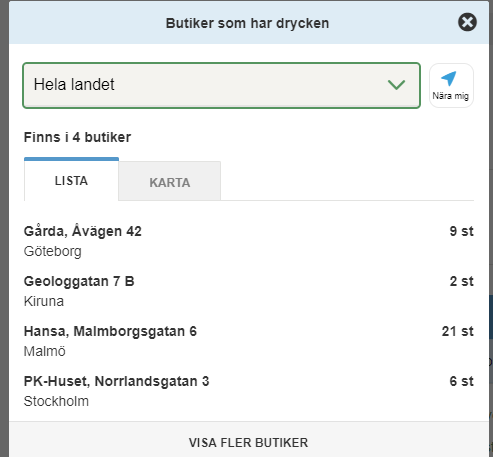
Task: Click the Göteborg city label
Action: 53,251
